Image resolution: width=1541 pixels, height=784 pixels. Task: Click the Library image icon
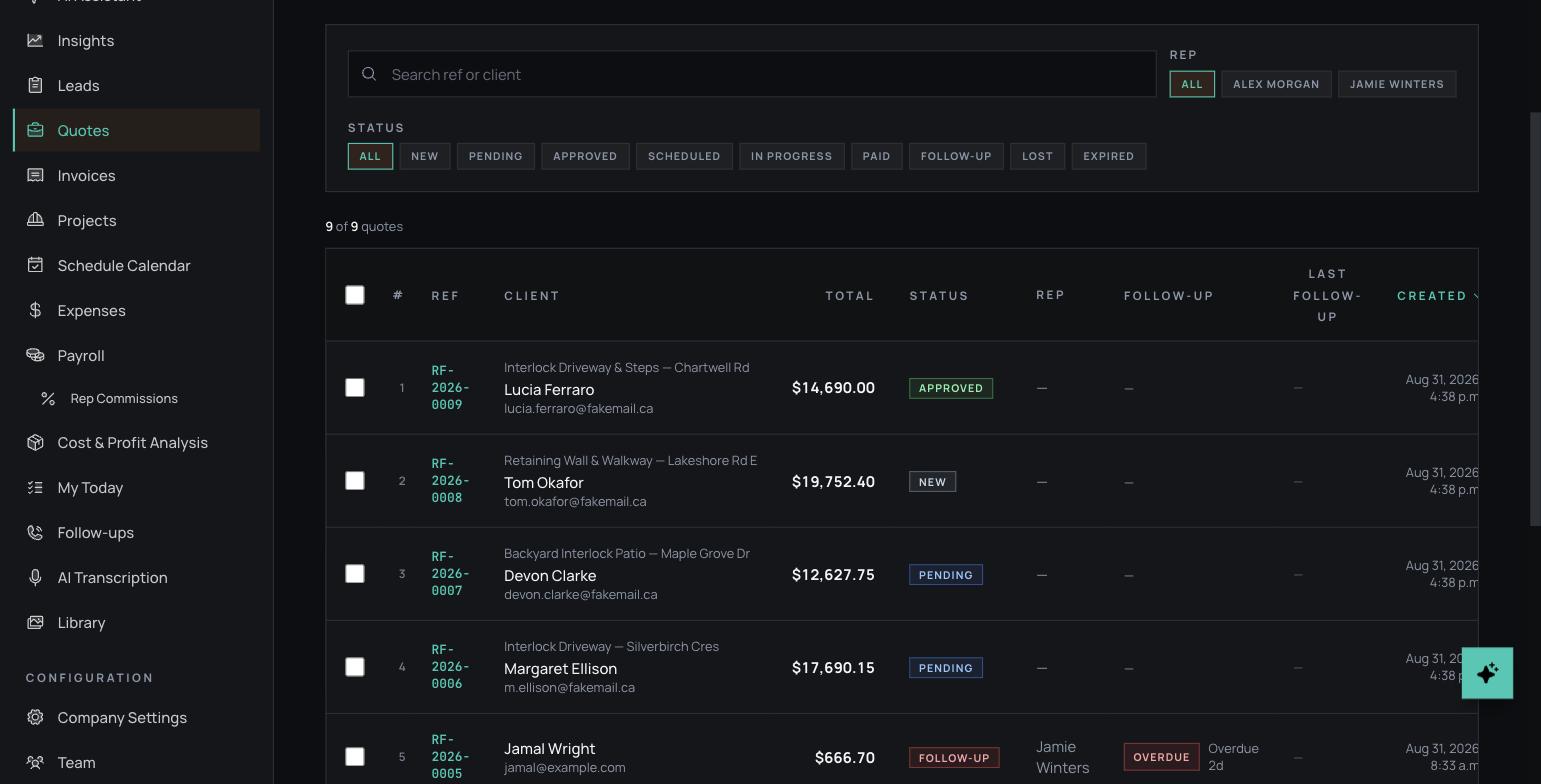coord(35,623)
